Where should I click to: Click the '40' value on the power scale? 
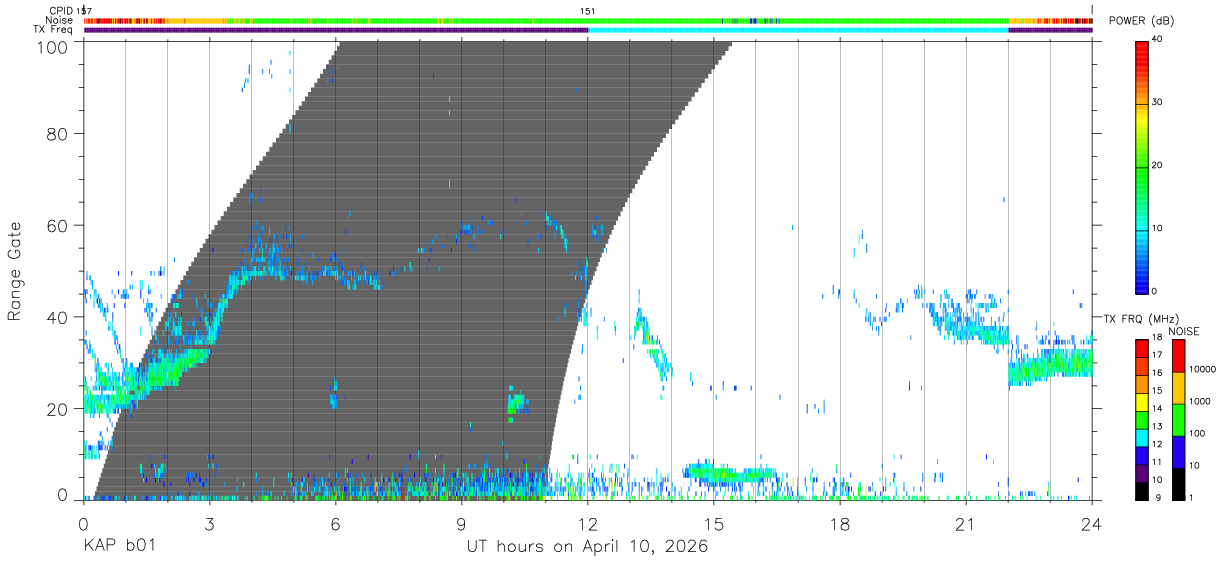1158,40
